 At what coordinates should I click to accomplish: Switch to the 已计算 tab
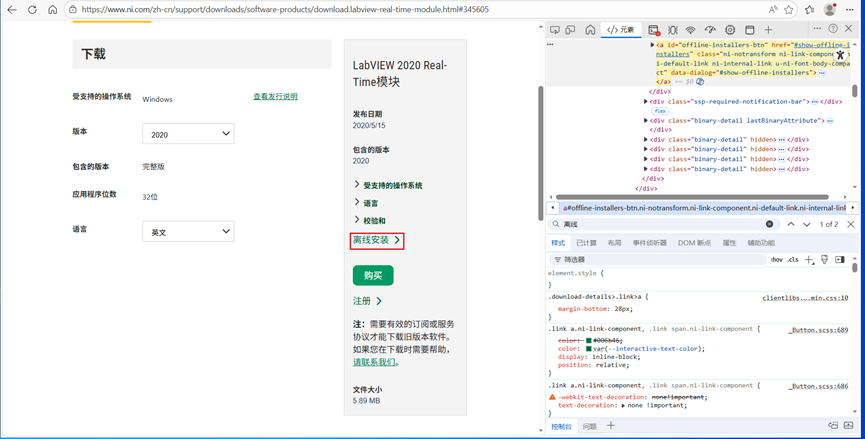[586, 243]
